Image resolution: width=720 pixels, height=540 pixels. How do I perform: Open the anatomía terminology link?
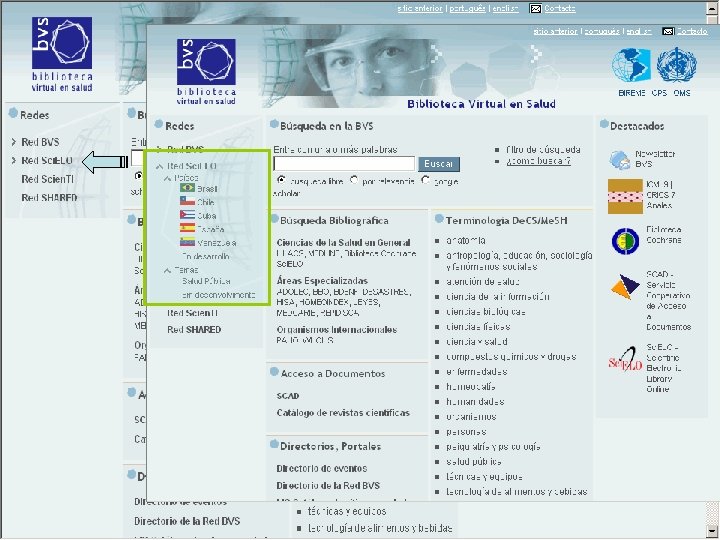[466, 241]
